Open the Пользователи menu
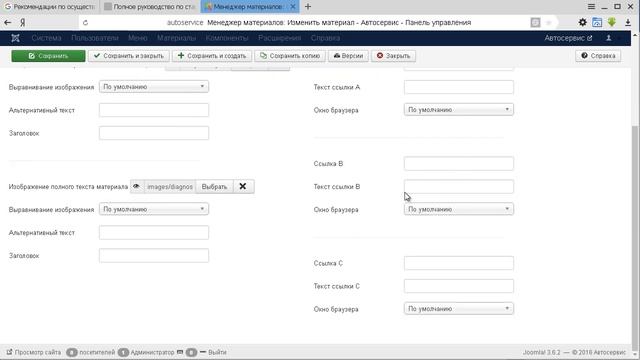 (x=95, y=38)
